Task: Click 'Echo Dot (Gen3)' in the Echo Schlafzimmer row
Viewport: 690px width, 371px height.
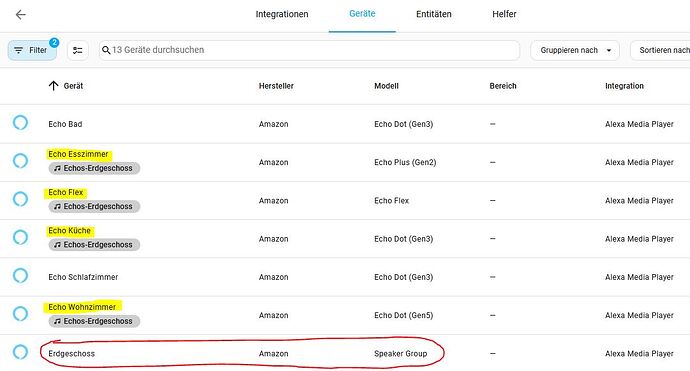Action: point(404,277)
